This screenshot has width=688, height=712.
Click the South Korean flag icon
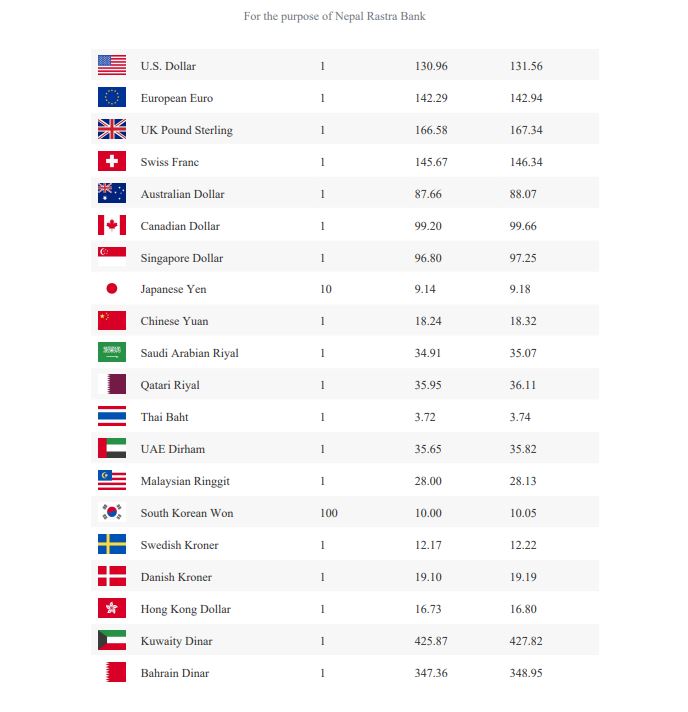112,512
